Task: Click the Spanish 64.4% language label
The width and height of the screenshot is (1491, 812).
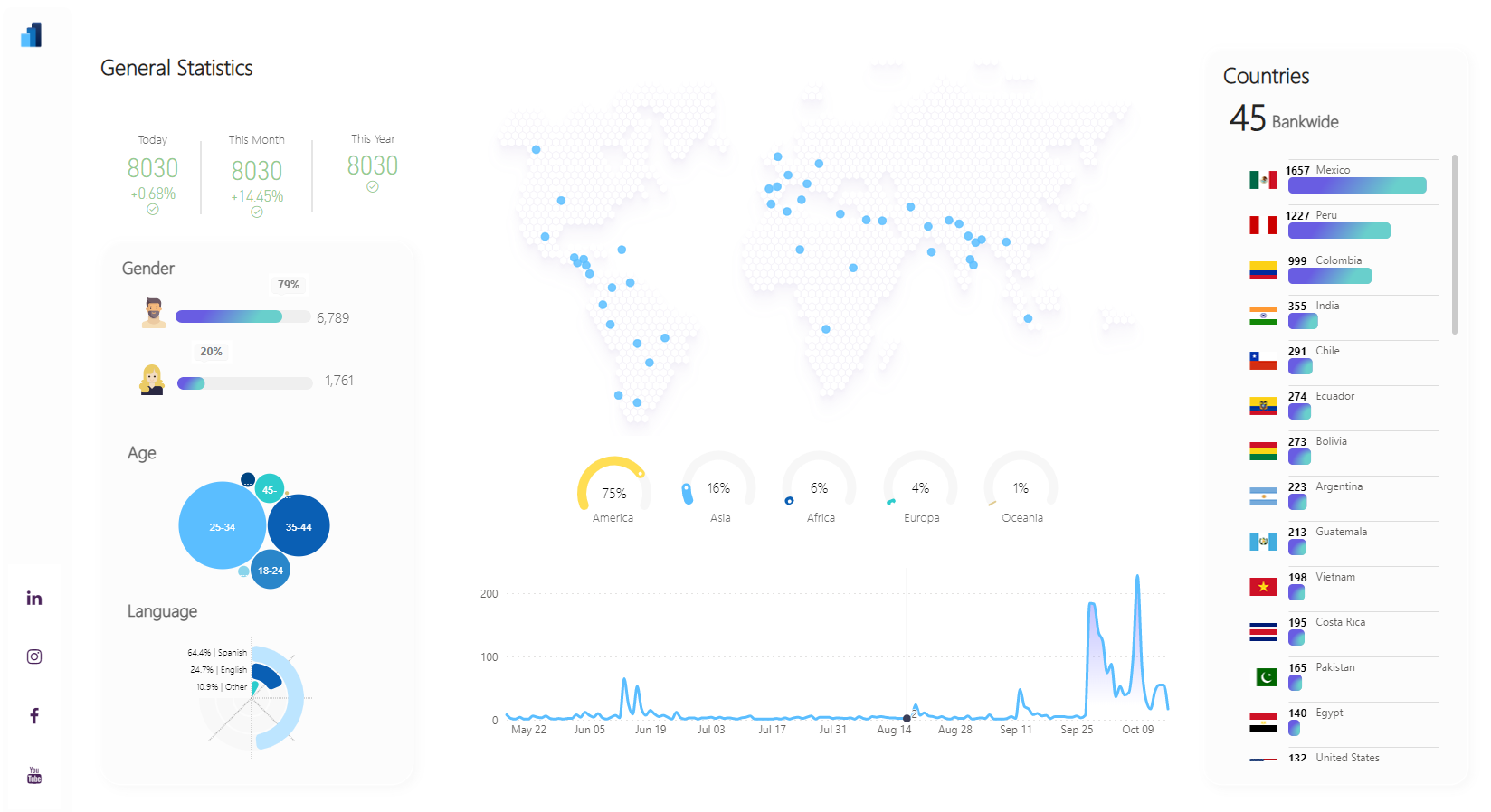Action: pos(217,652)
